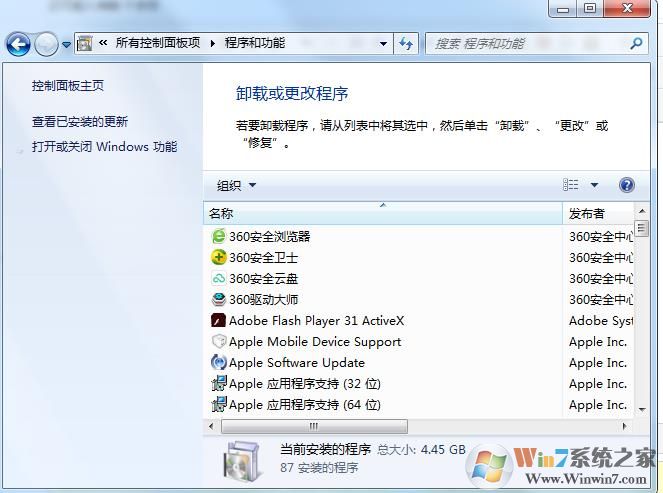The image size is (663, 493).
Task: Click the 360安全云盘 cloud icon
Action: pyautogui.click(x=219, y=278)
